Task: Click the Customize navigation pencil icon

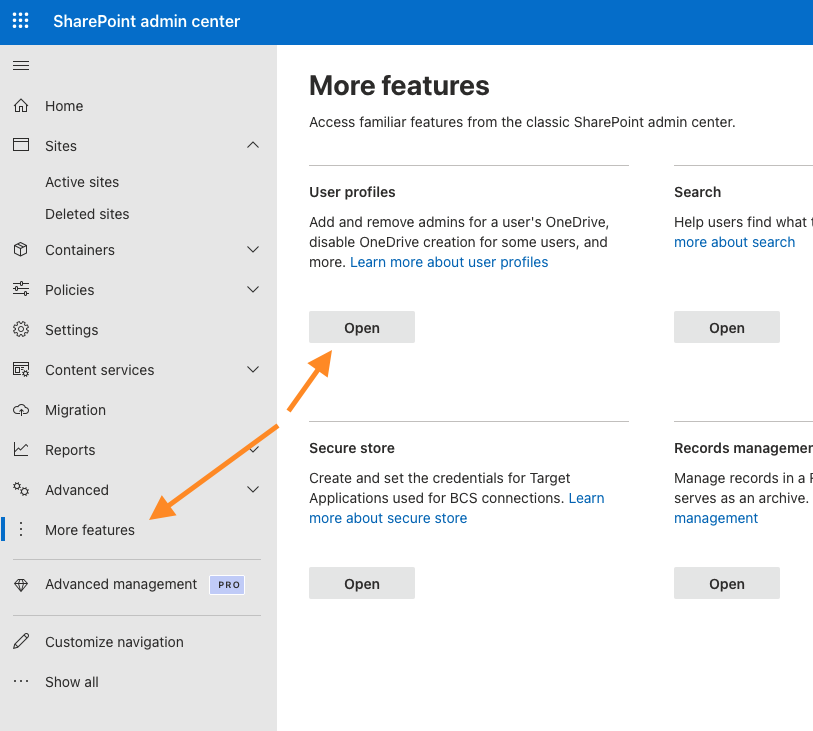Action: point(21,641)
